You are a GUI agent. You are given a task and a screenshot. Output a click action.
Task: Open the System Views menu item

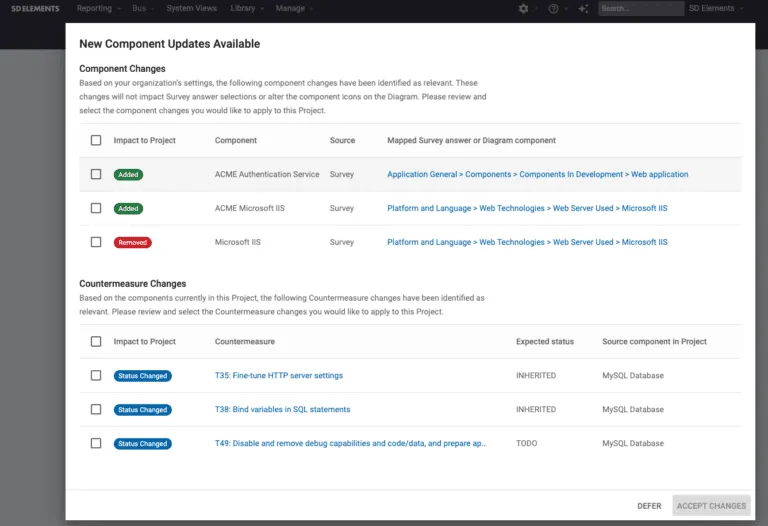point(192,8)
